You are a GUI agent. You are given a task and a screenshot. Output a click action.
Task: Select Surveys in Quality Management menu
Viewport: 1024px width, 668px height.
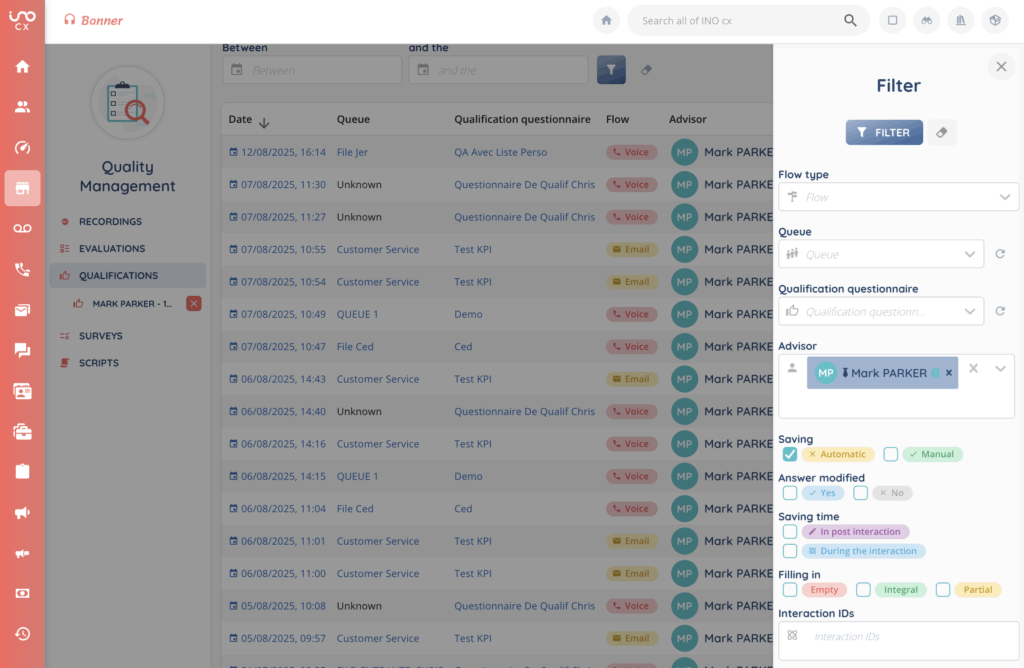[x=100, y=336]
